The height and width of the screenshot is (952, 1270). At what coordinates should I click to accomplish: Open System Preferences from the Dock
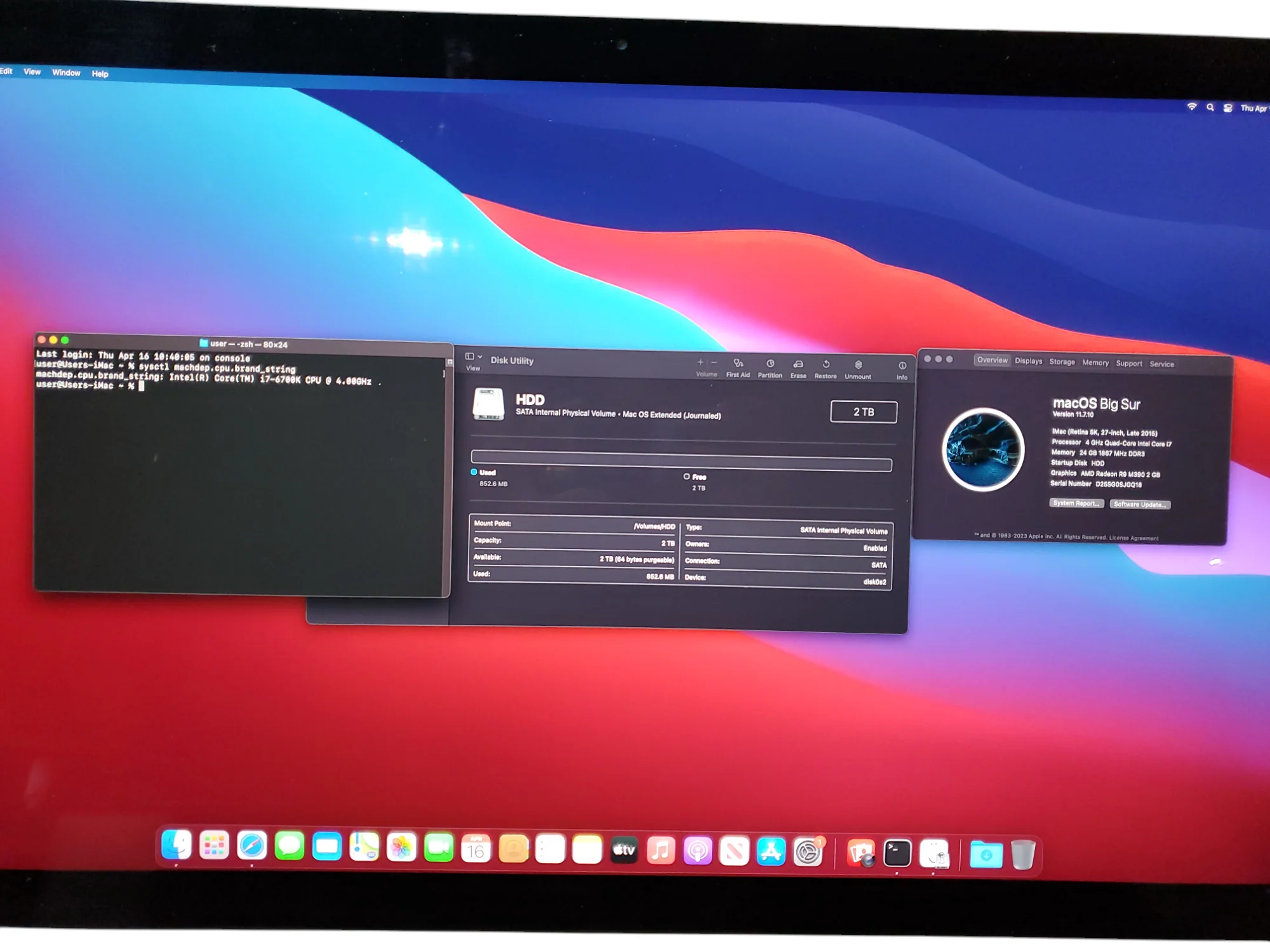pyautogui.click(x=808, y=852)
